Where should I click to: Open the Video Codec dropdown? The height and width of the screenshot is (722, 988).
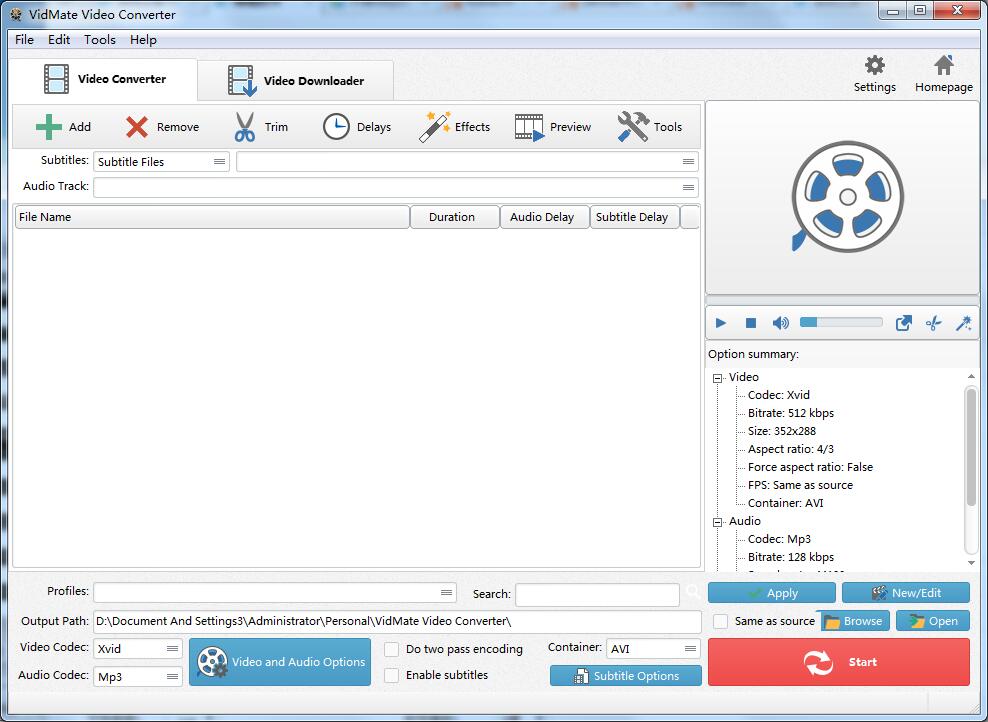[170, 648]
